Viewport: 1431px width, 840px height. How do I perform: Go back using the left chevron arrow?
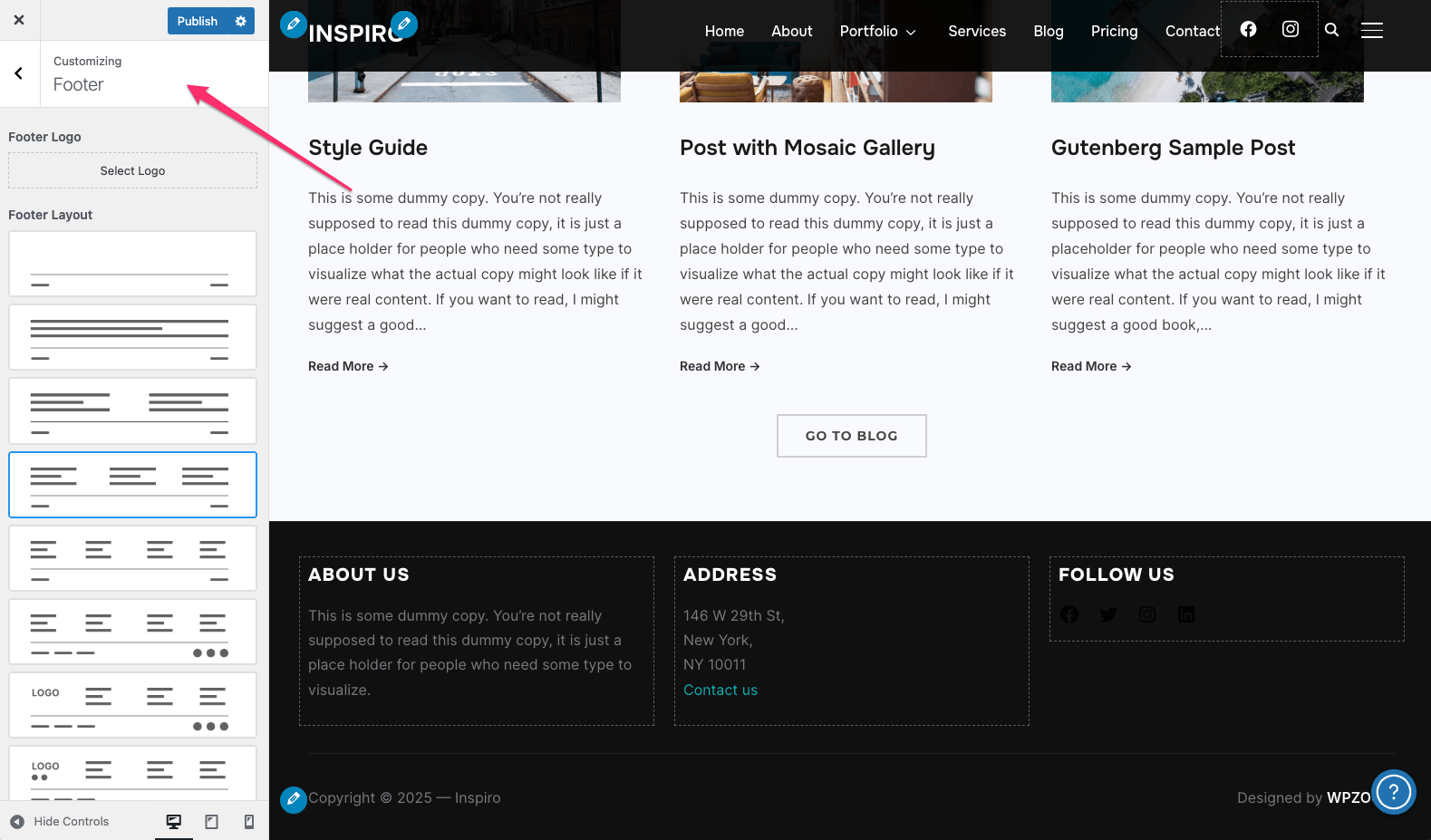click(x=19, y=73)
